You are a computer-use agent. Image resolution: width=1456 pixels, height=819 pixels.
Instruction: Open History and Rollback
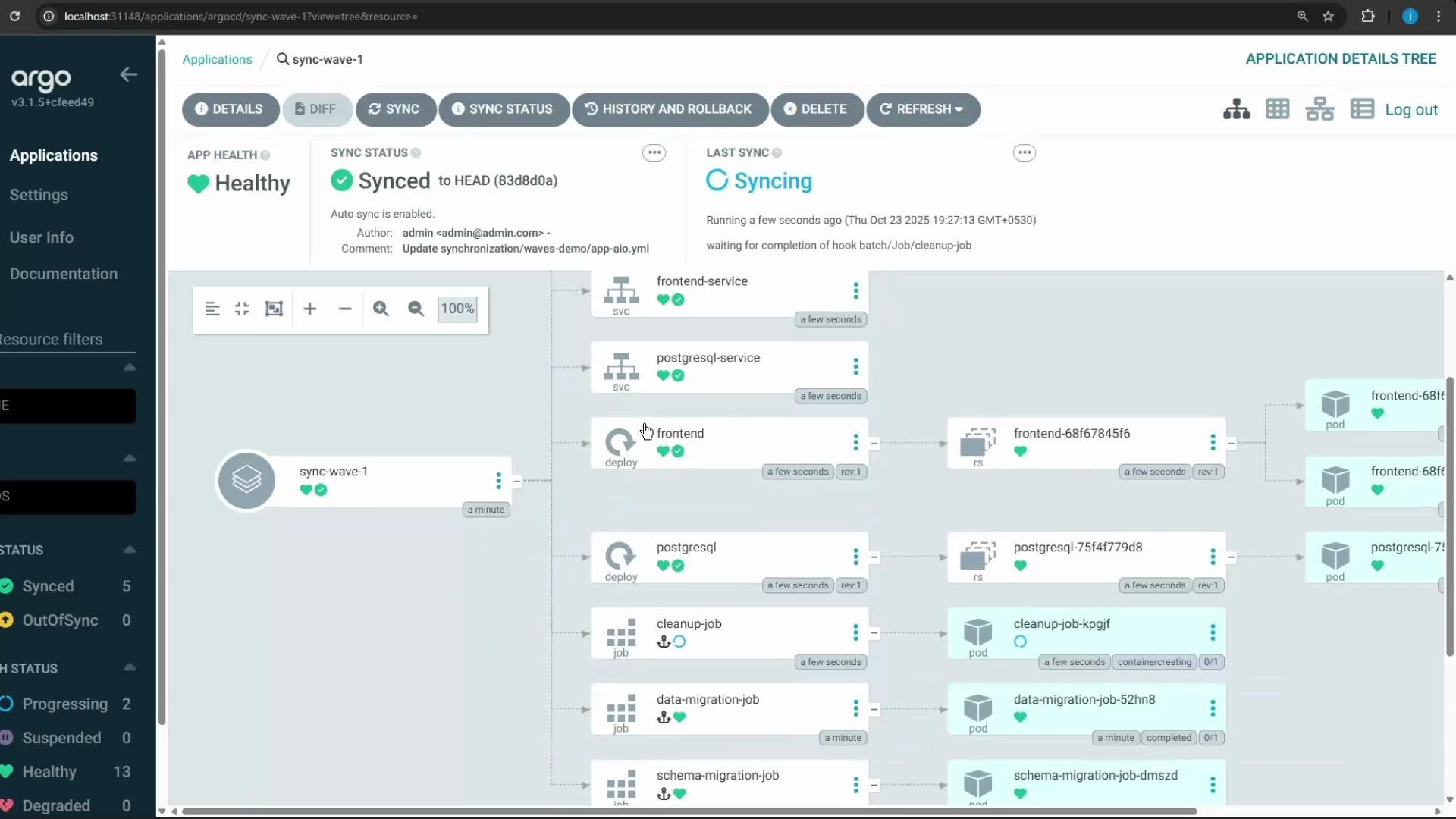coord(670,109)
